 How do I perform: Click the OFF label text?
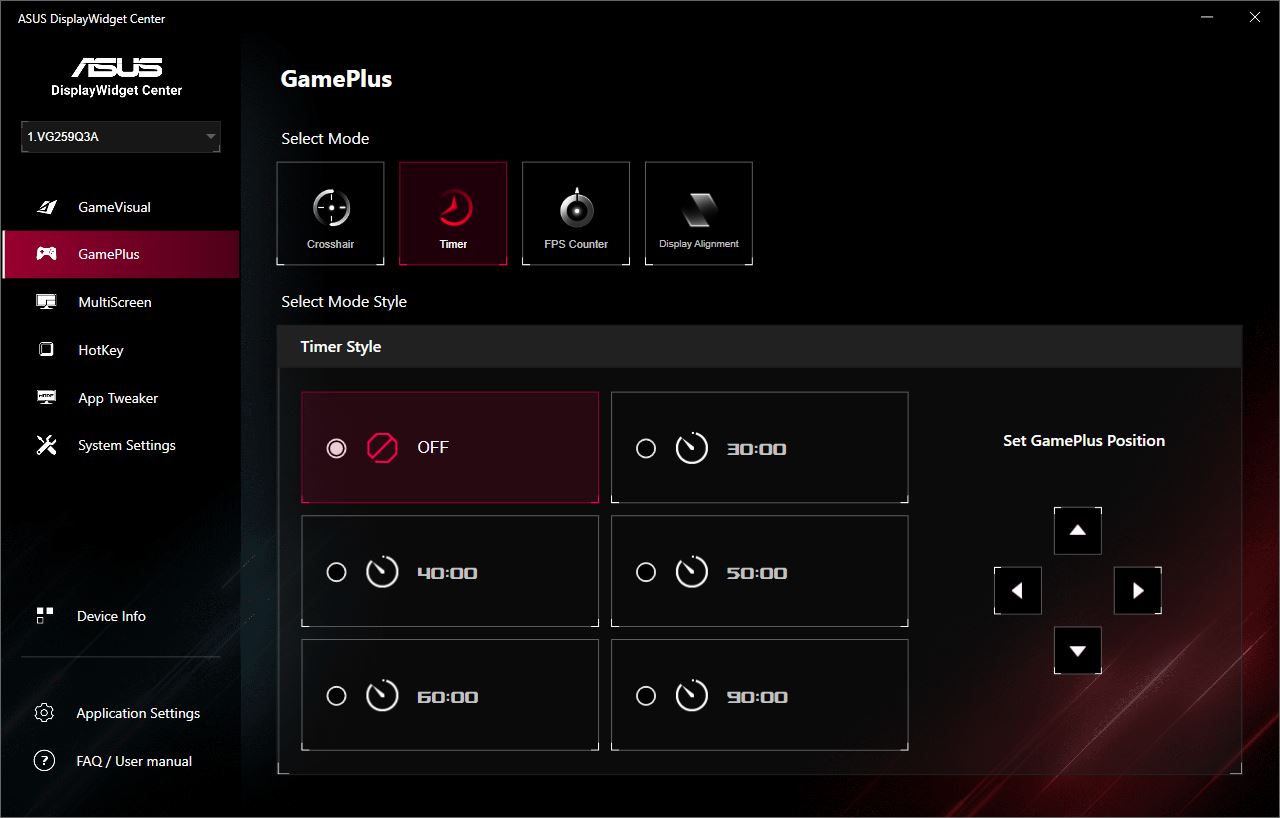pos(433,447)
